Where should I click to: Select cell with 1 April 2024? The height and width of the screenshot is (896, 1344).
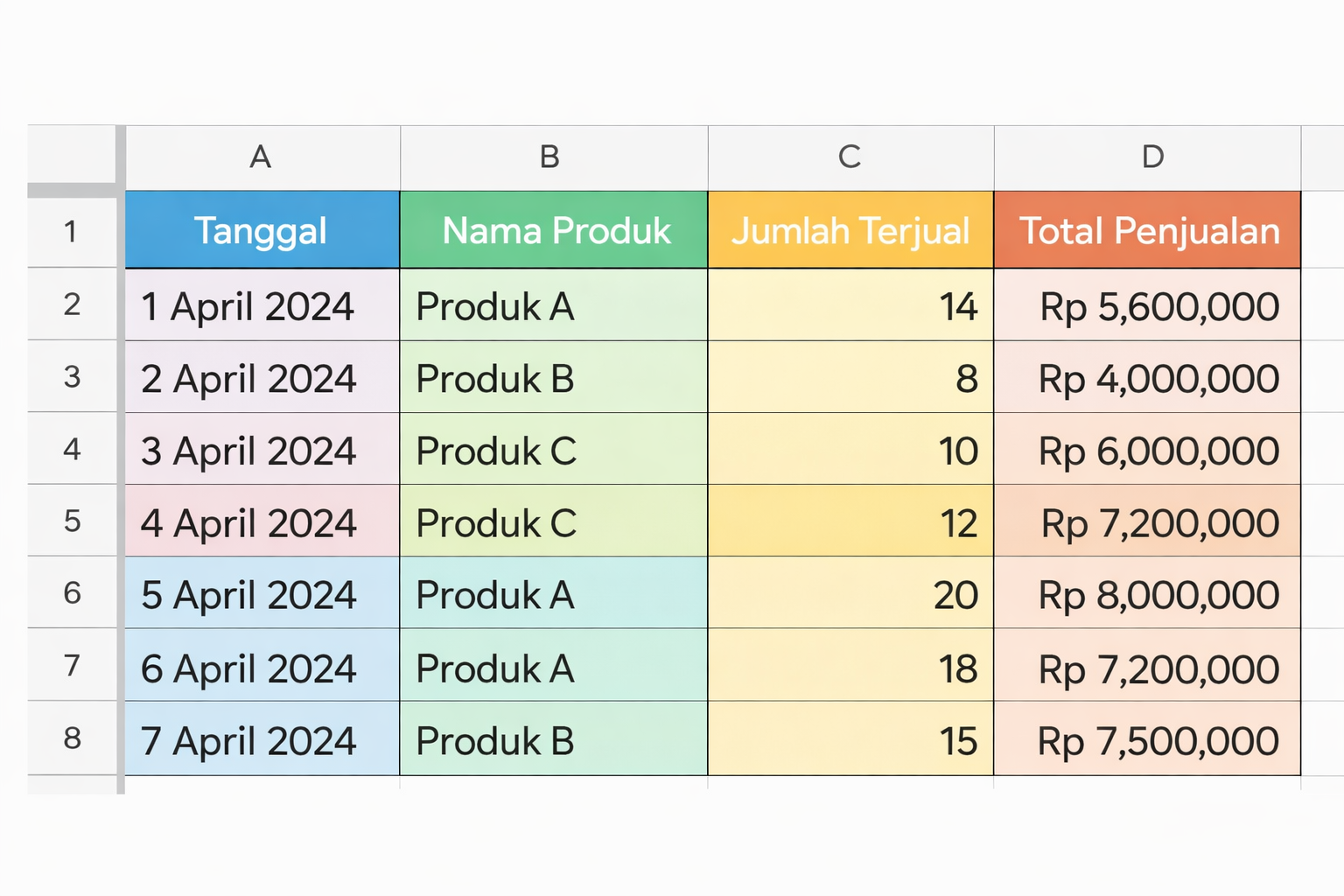pos(262,306)
